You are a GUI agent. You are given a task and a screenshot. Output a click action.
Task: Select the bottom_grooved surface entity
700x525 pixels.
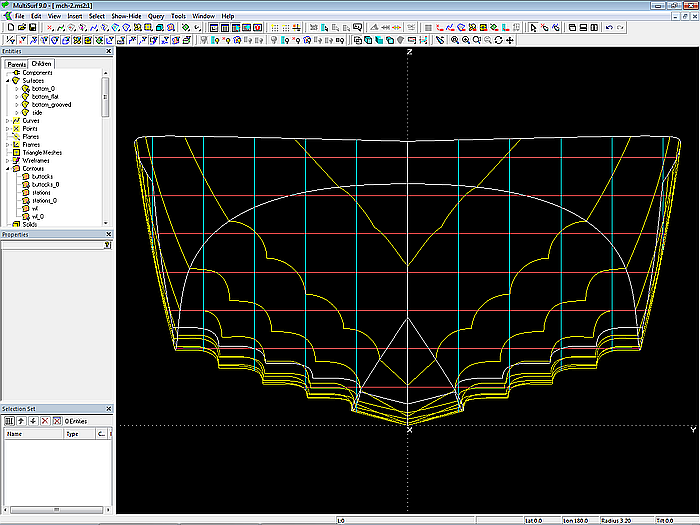pyautogui.click(x=50, y=105)
